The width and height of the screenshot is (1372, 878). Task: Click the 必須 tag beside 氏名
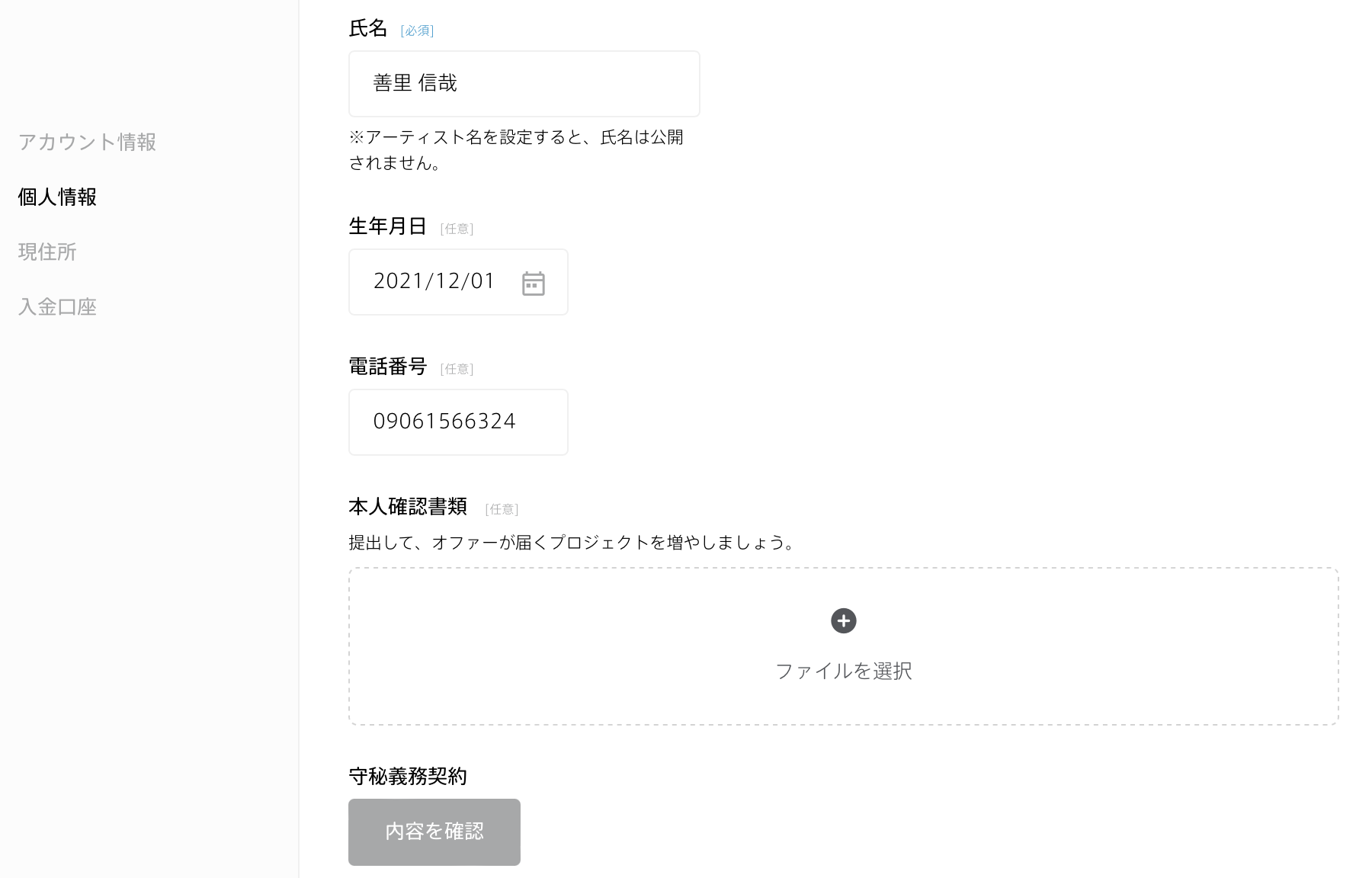point(417,30)
